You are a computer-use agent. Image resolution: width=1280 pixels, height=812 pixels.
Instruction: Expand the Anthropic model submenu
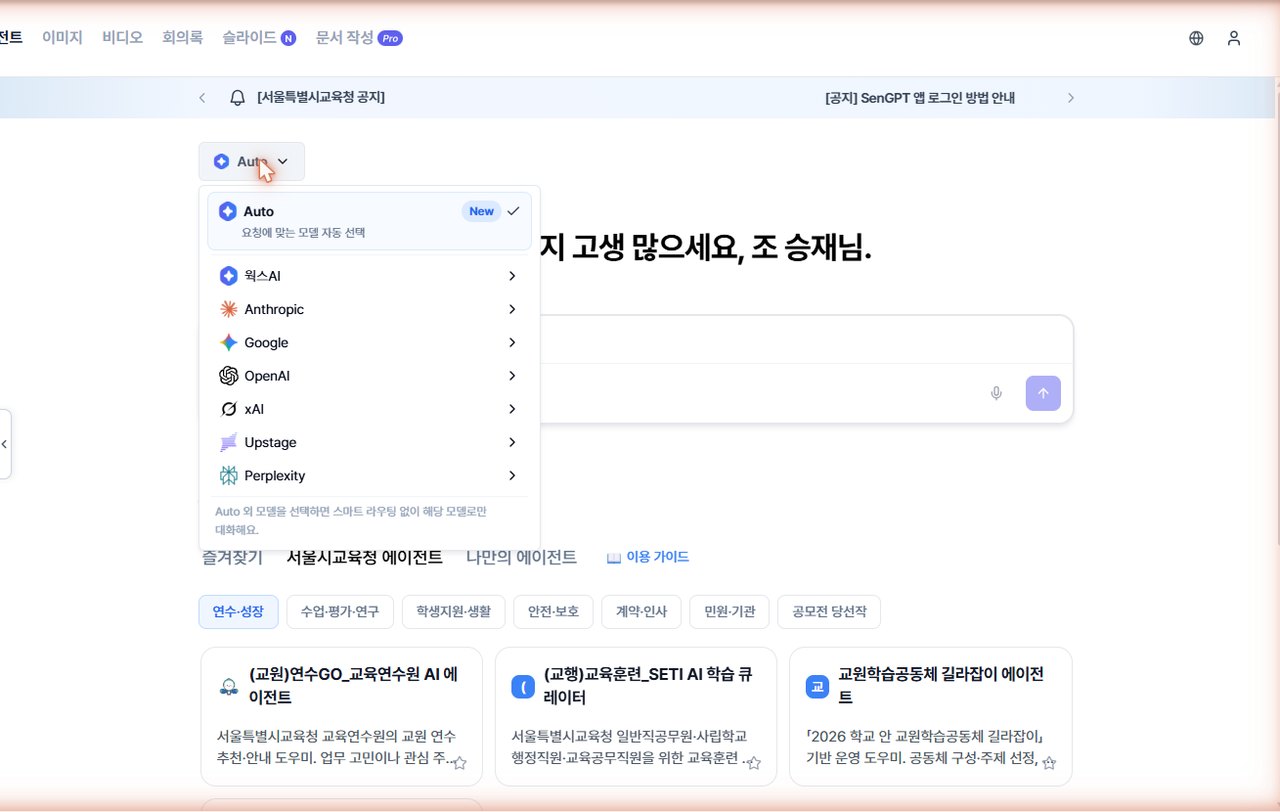370,309
